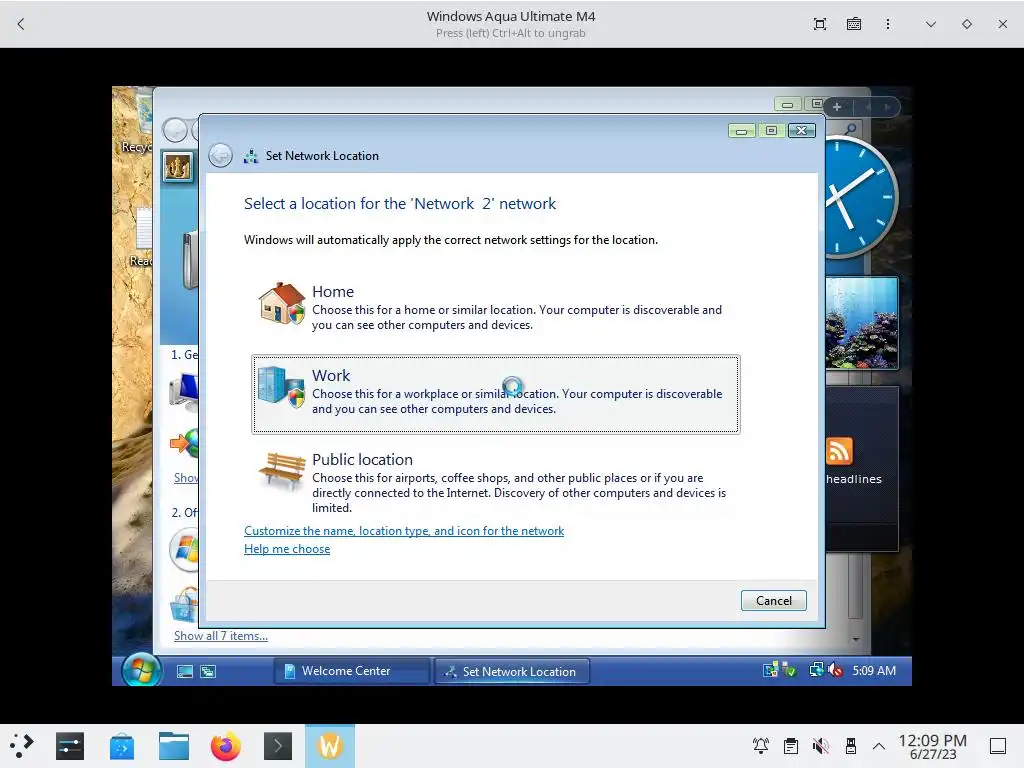Switch to Welcome Center taskbar button
Image resolution: width=1024 pixels, height=768 pixels.
point(351,671)
